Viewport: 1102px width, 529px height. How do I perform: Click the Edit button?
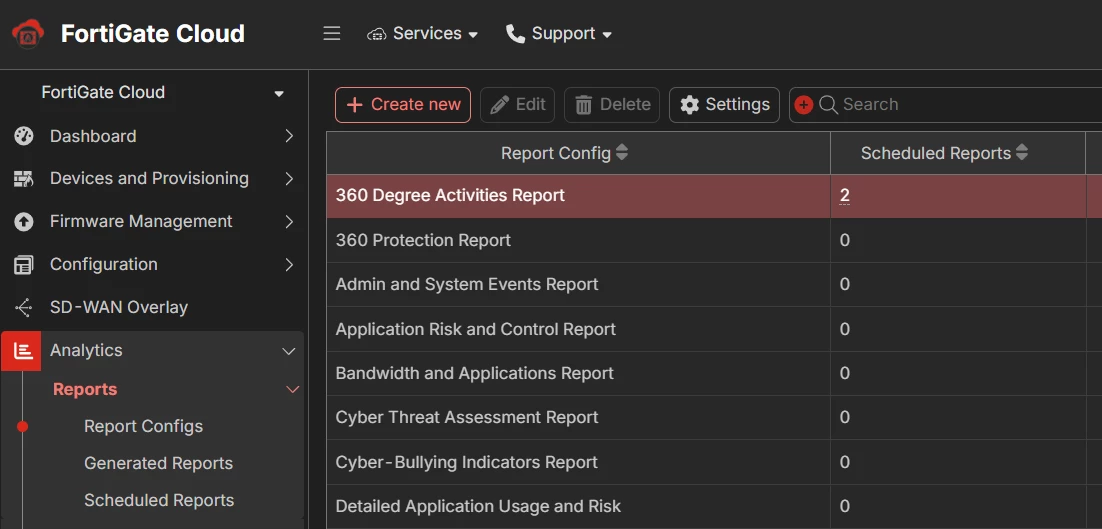[517, 105]
